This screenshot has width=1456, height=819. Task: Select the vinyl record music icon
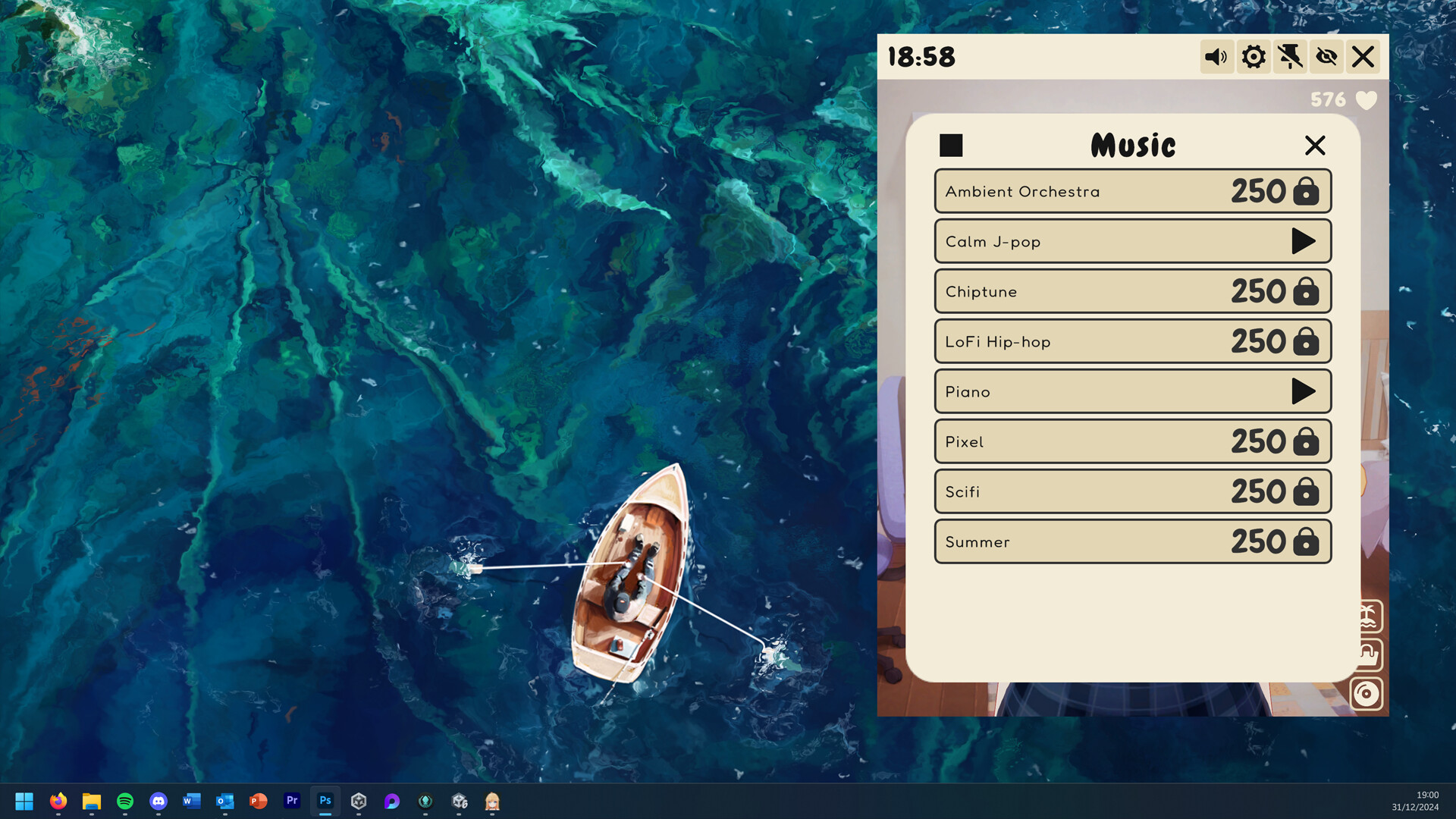tap(1367, 692)
